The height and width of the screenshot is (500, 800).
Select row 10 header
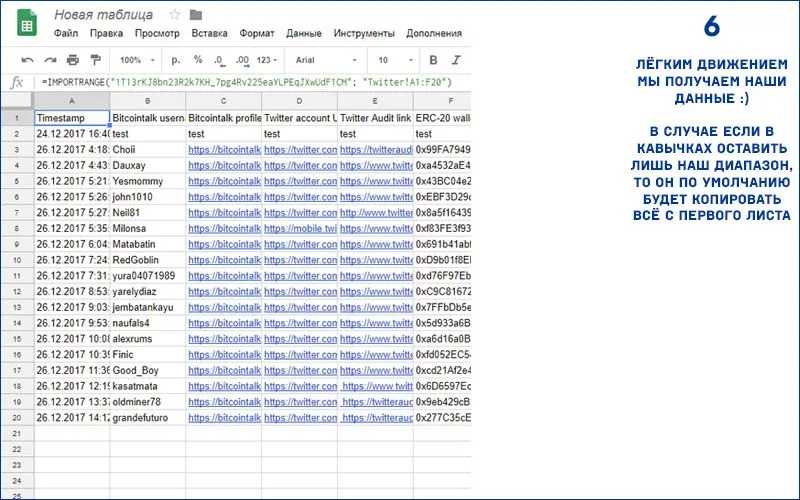pyautogui.click(x=17, y=260)
